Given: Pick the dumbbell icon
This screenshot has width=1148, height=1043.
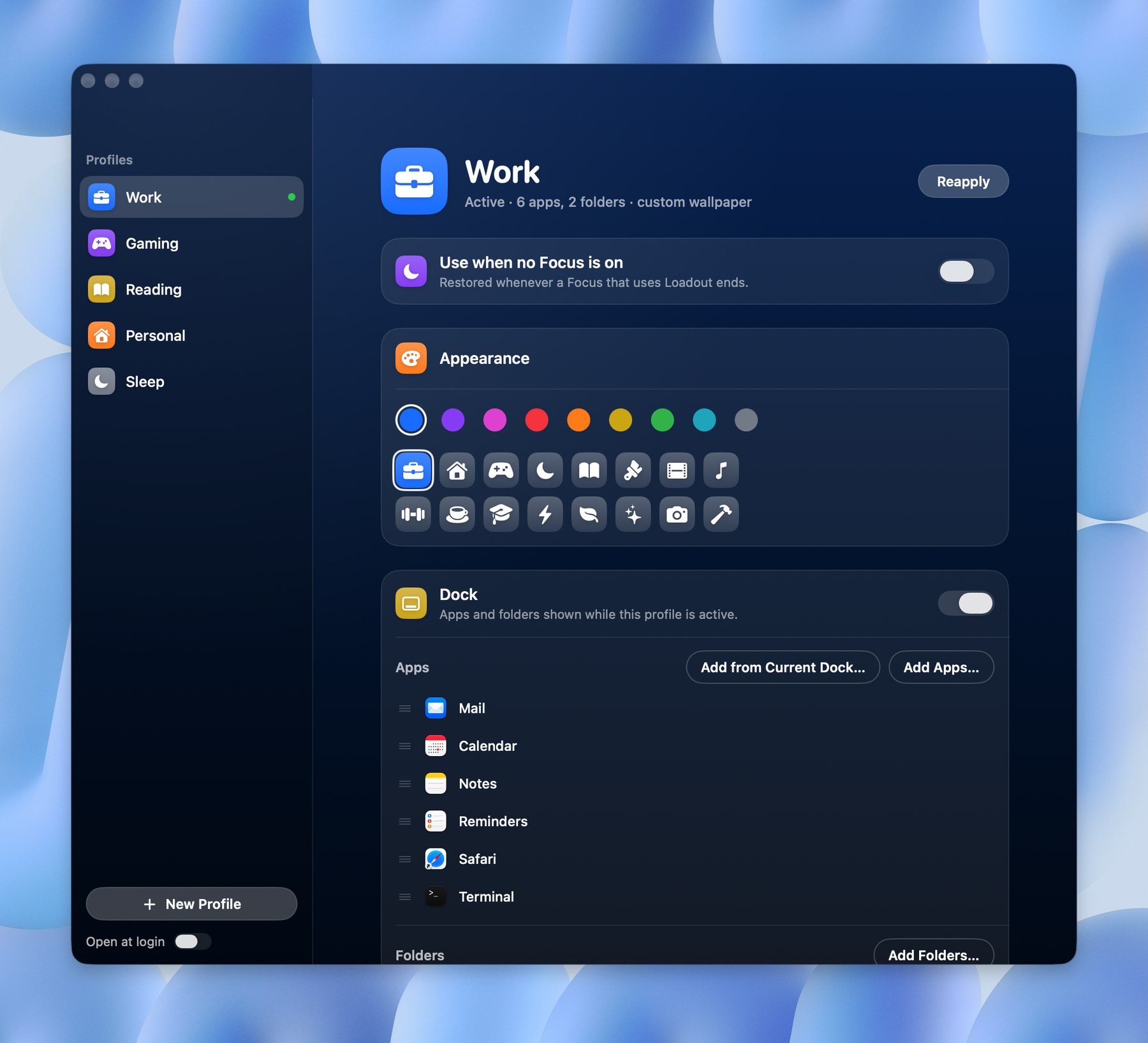Looking at the screenshot, I should 413,514.
